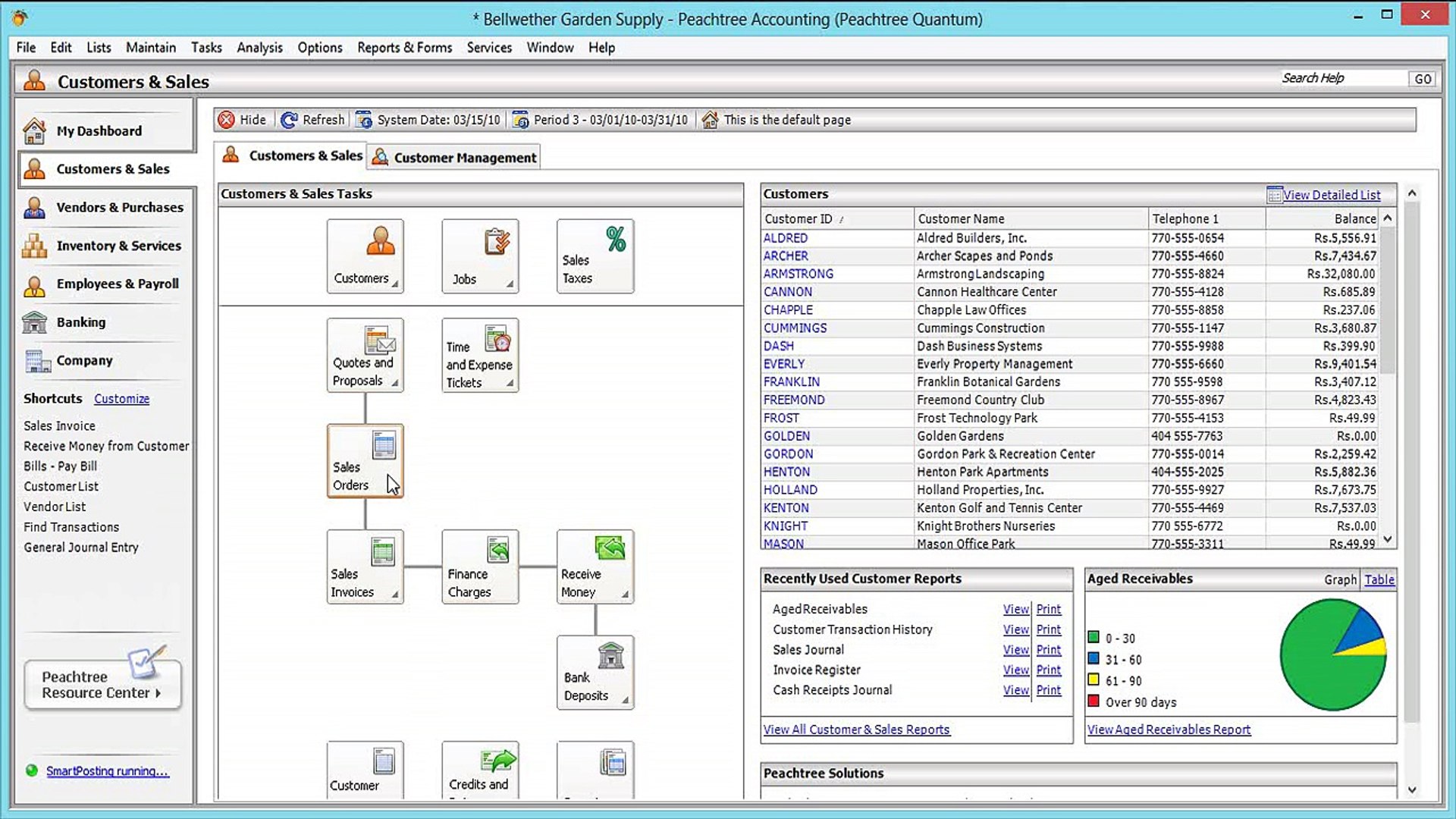Switch to Customer Management tab

(455, 158)
